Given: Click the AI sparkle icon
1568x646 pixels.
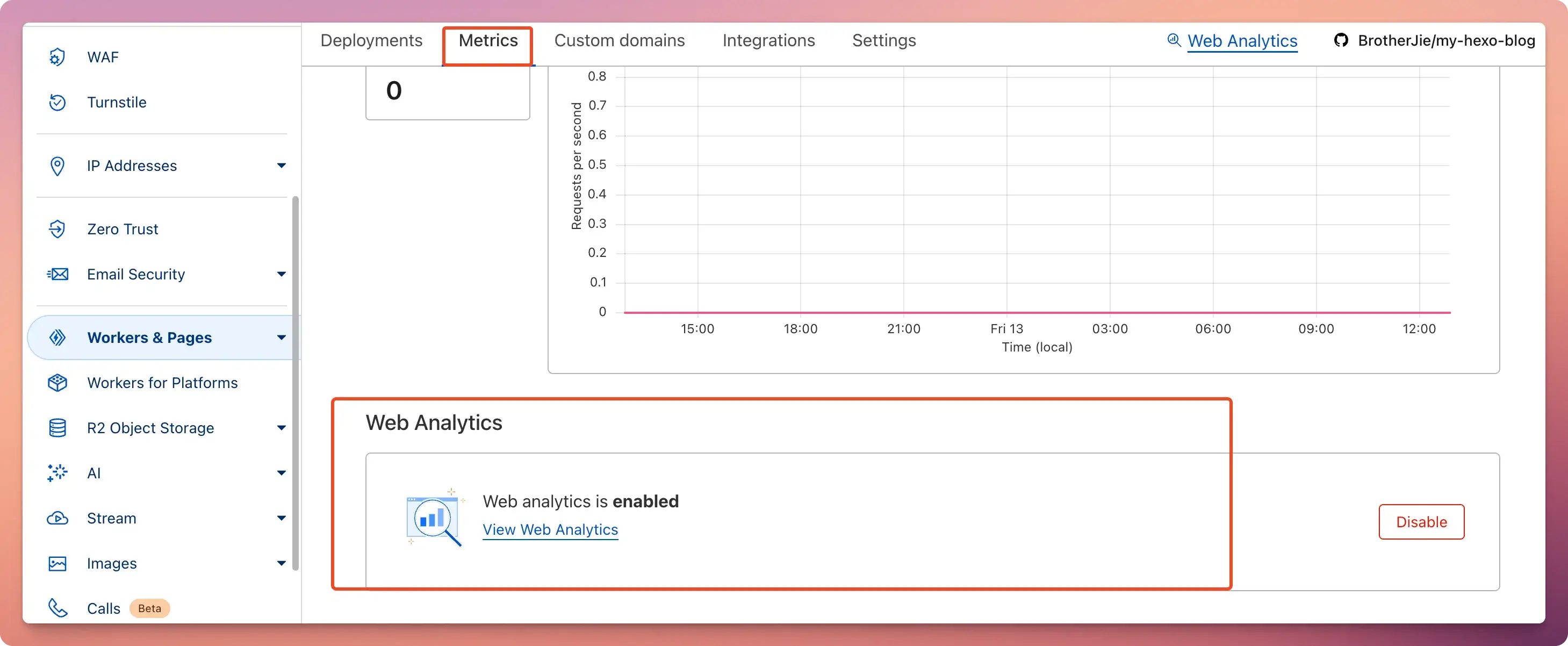Looking at the screenshot, I should [57, 472].
